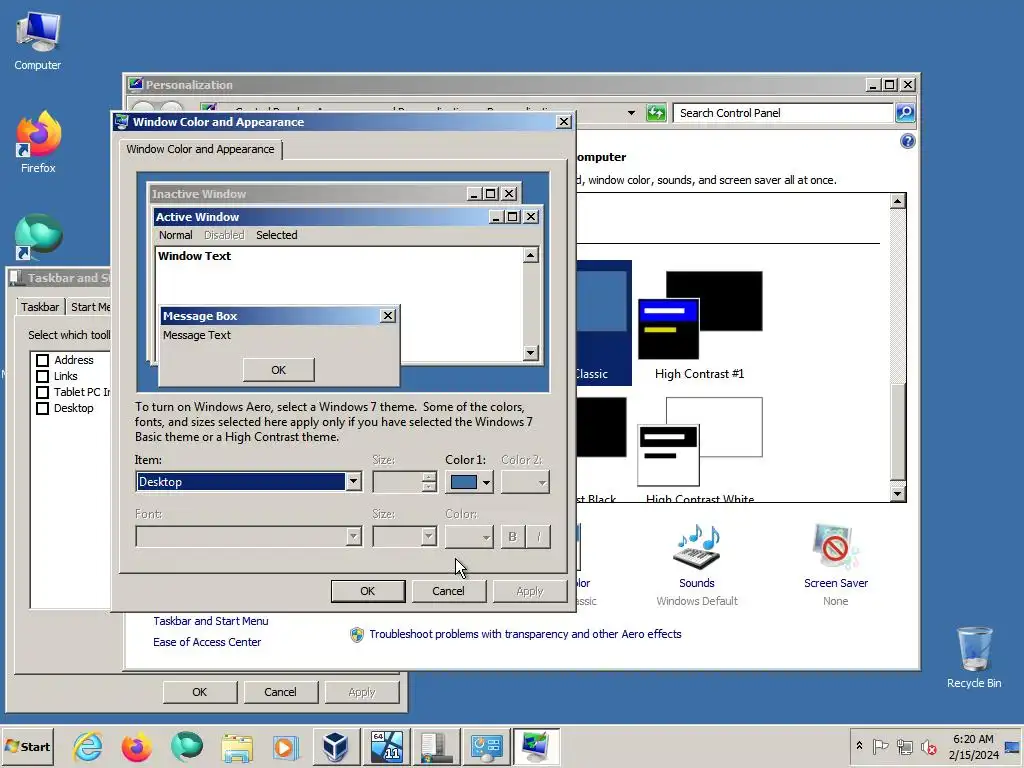Click the green refresh icon in address bar
This screenshot has height=768, width=1024.
[656, 113]
